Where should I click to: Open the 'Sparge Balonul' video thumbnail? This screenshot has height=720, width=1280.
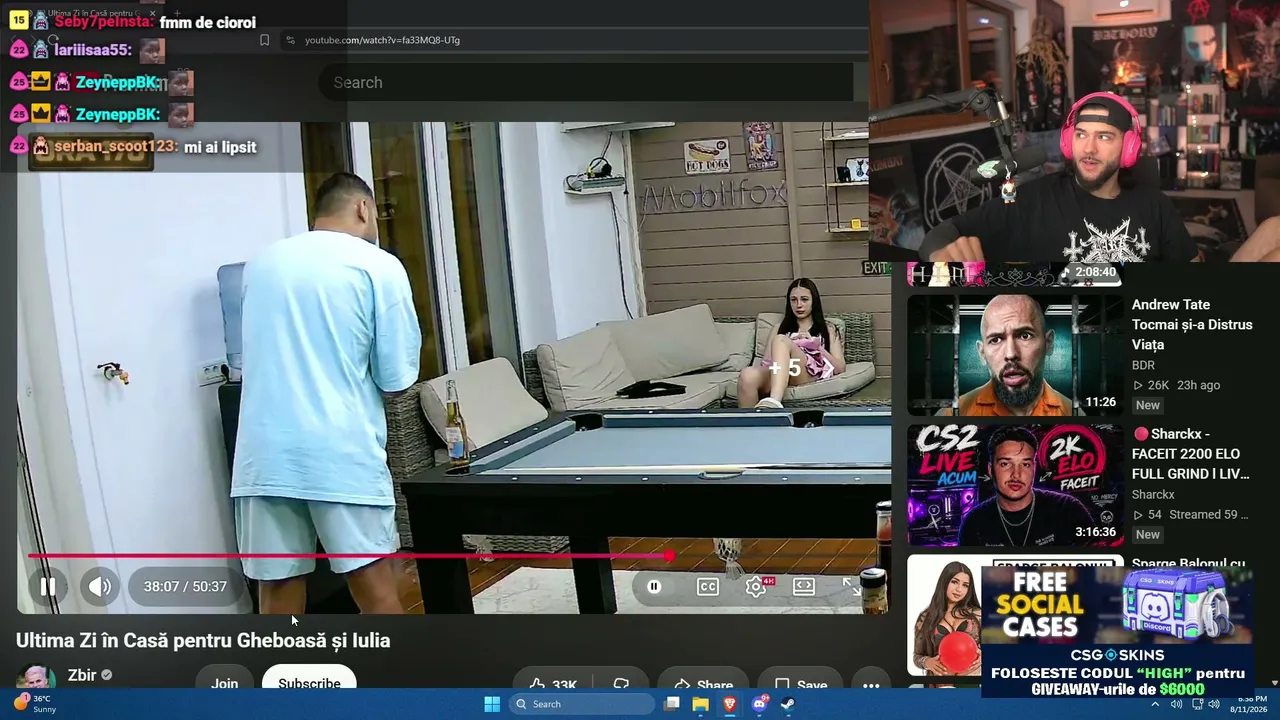945,615
